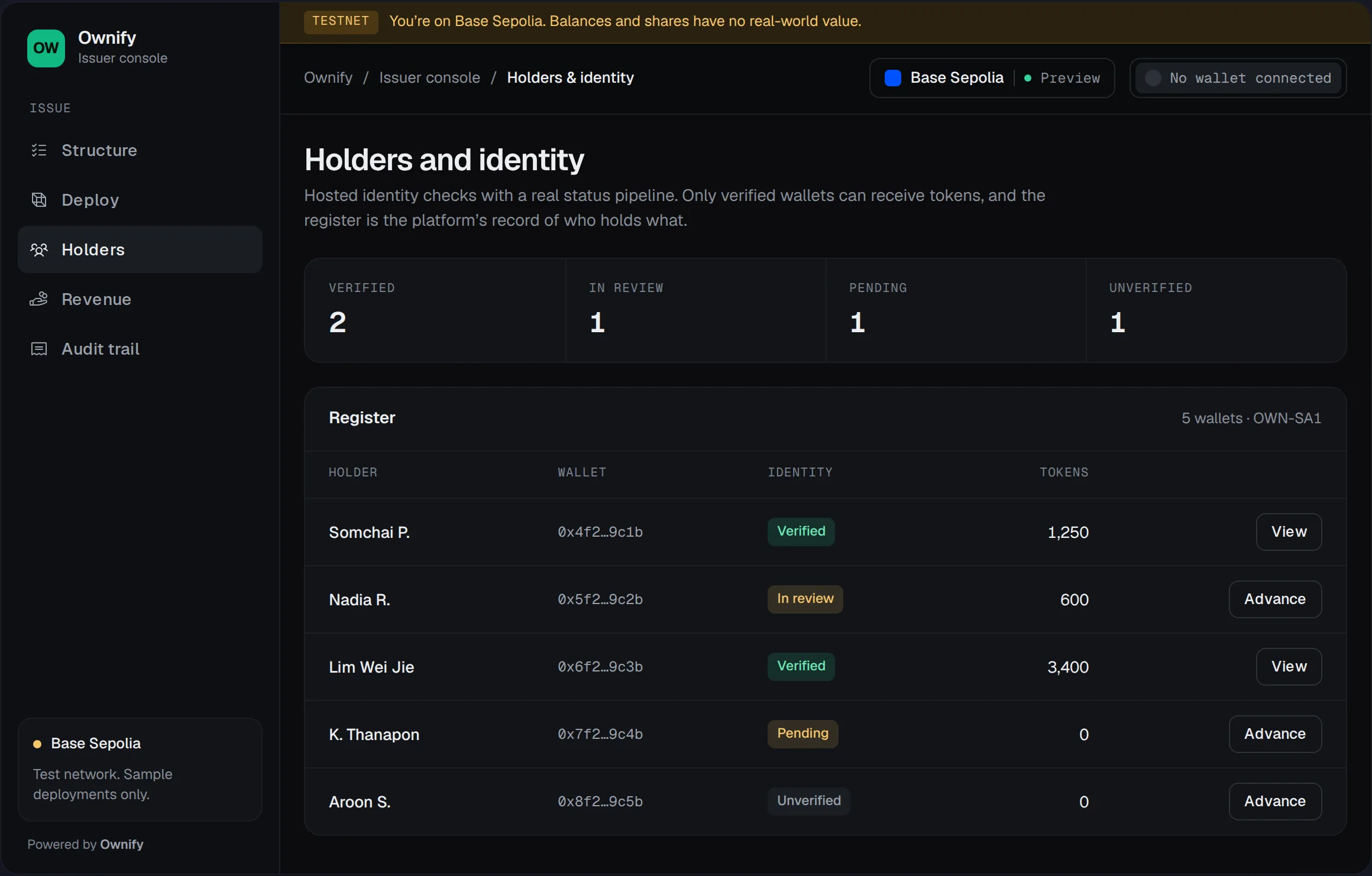Click the No wallet connected button

pyautogui.click(x=1238, y=78)
